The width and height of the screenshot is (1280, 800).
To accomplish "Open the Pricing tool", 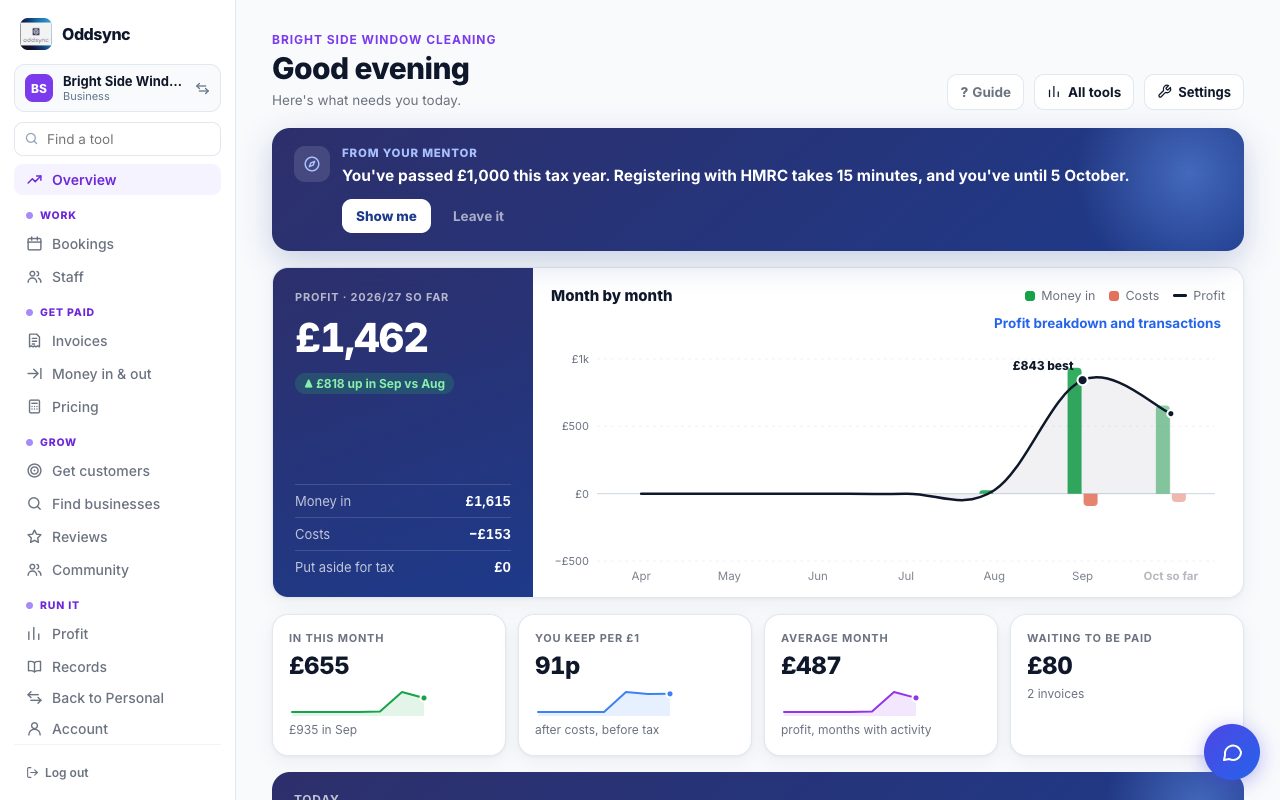I will (117, 407).
